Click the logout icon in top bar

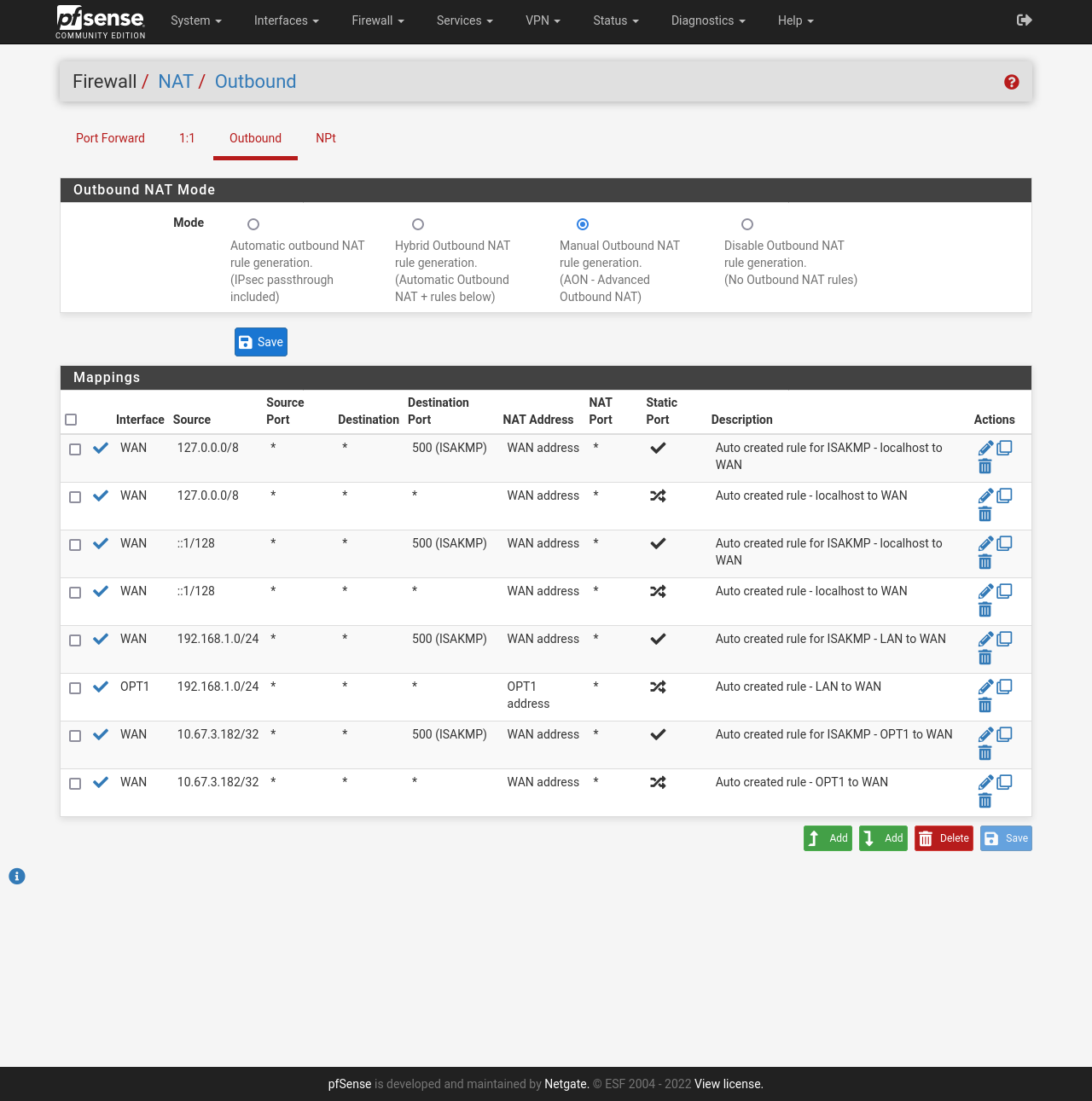pyautogui.click(x=1025, y=20)
